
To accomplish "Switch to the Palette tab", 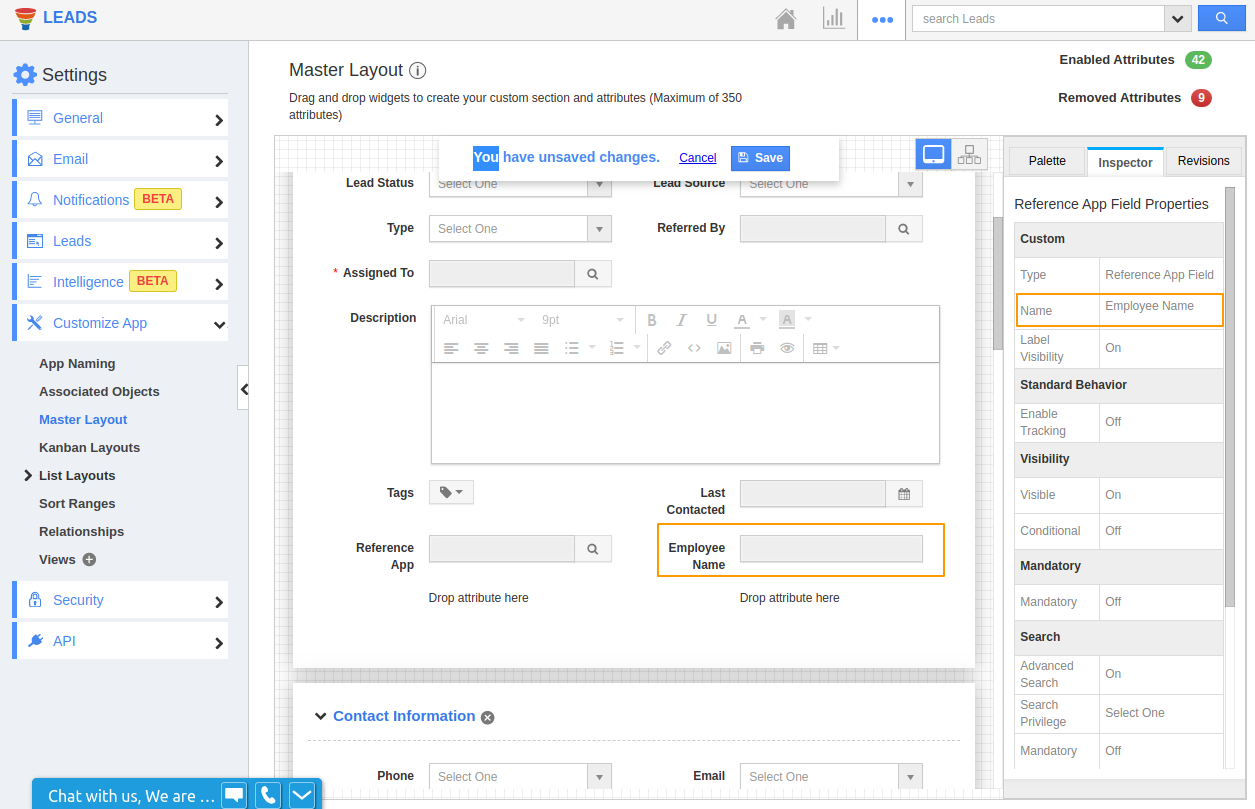I will click(x=1047, y=161).
